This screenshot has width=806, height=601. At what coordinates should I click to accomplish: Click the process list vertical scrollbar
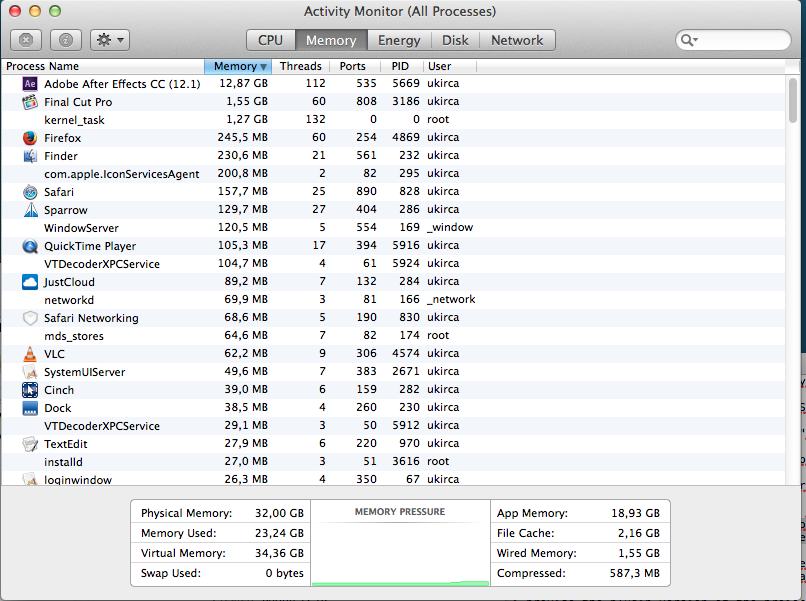click(793, 100)
